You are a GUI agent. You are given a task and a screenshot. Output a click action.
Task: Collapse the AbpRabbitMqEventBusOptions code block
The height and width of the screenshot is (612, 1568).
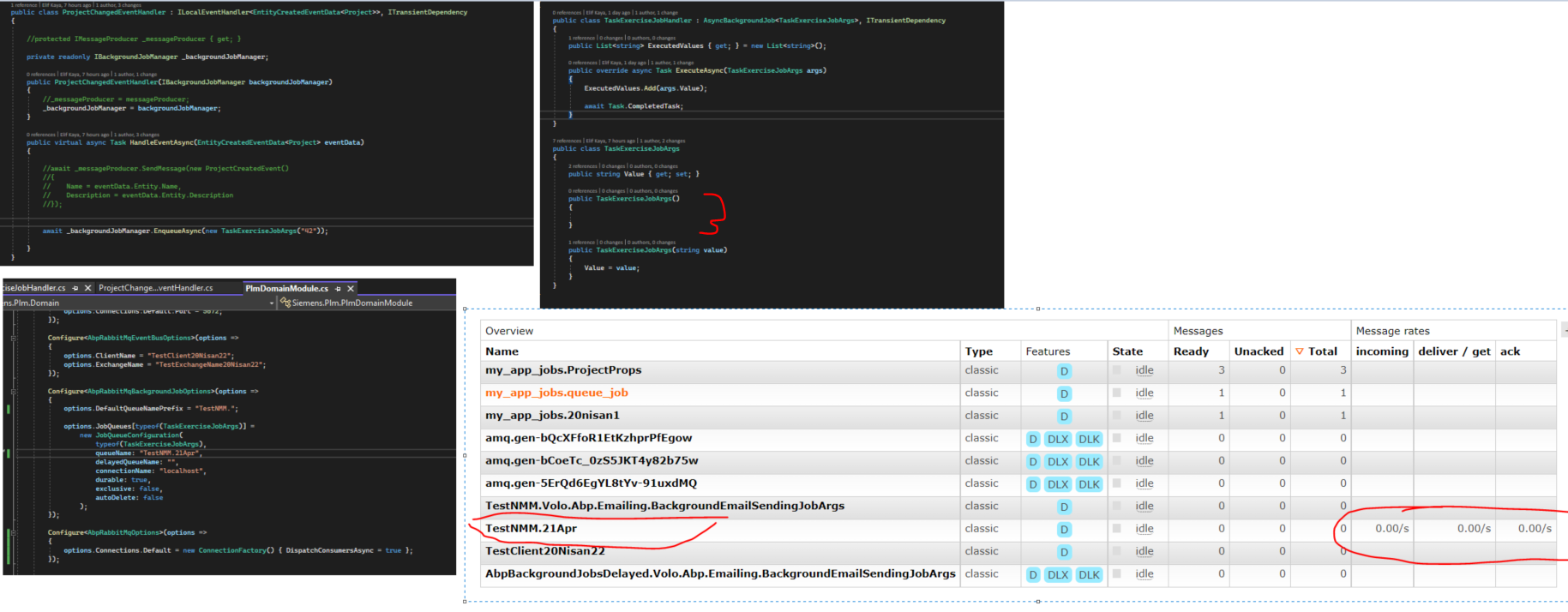coord(14,338)
